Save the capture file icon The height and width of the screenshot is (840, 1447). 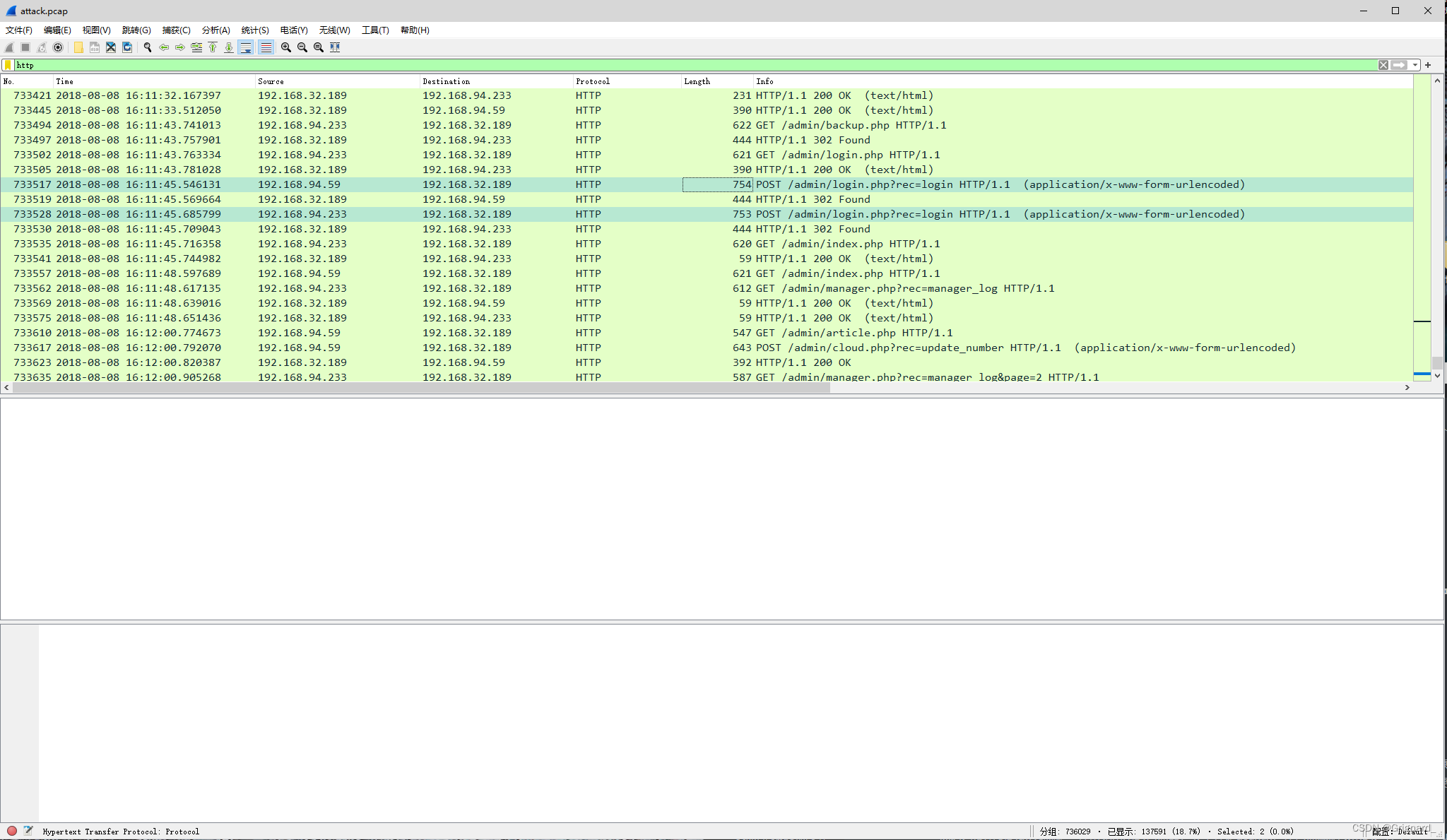pyautogui.click(x=95, y=47)
